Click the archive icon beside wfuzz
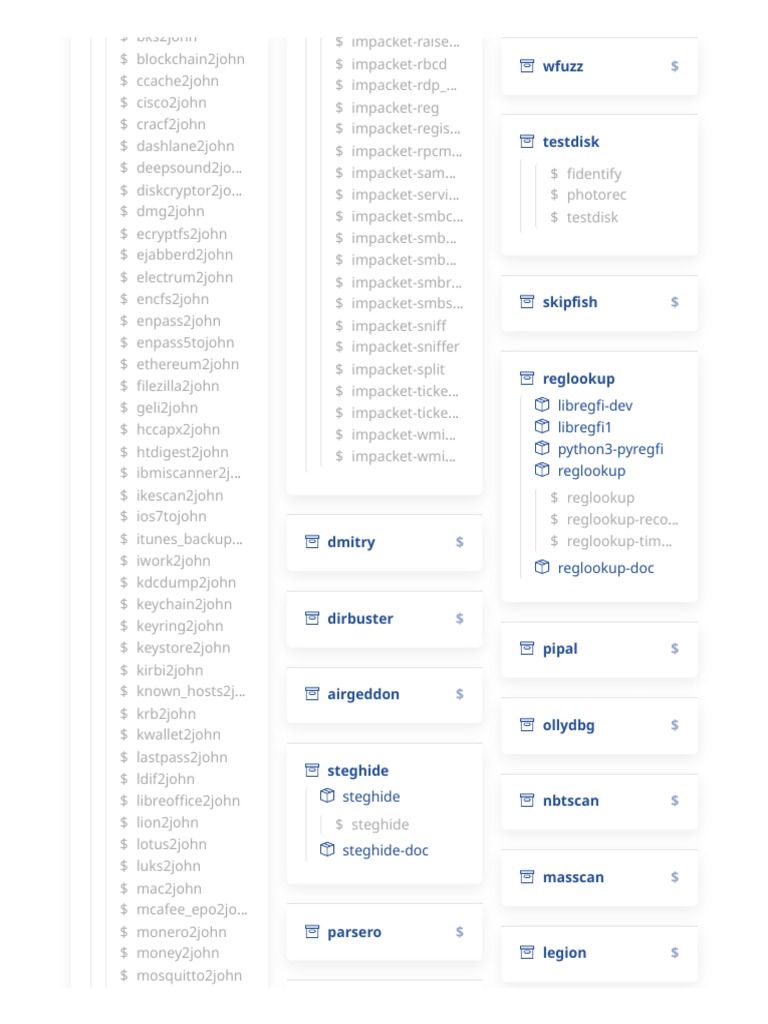Image resolution: width=768 pixels, height=1024 pixels. click(x=527, y=66)
